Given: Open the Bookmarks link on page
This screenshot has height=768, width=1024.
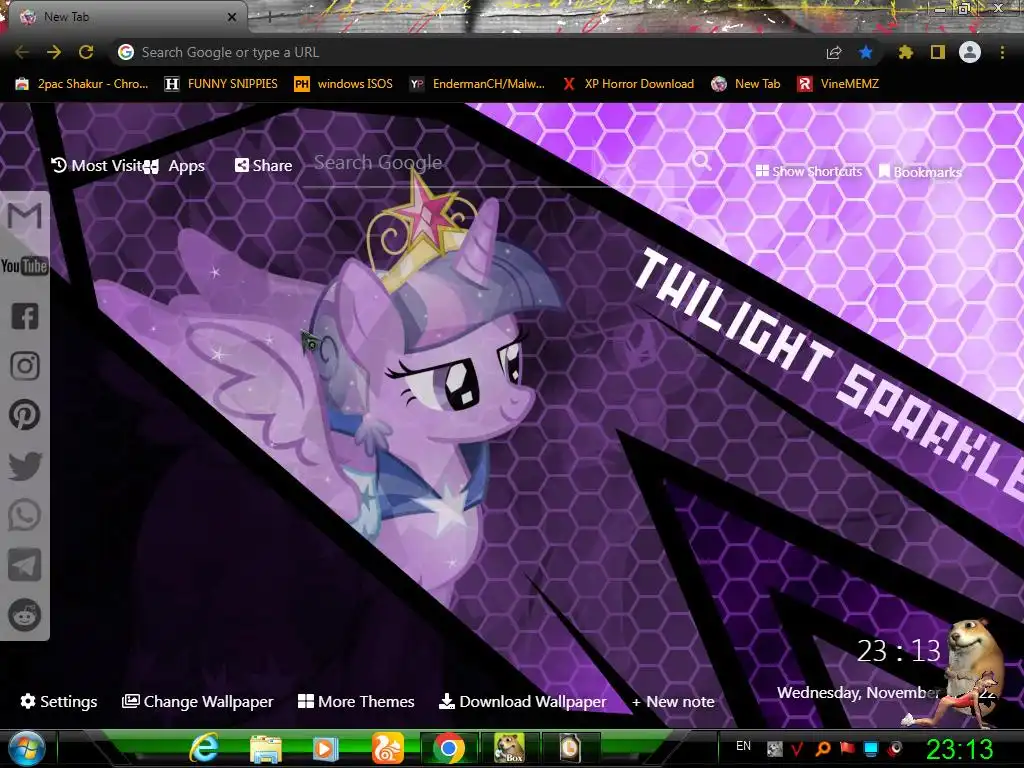Looking at the screenshot, I should click(920, 172).
